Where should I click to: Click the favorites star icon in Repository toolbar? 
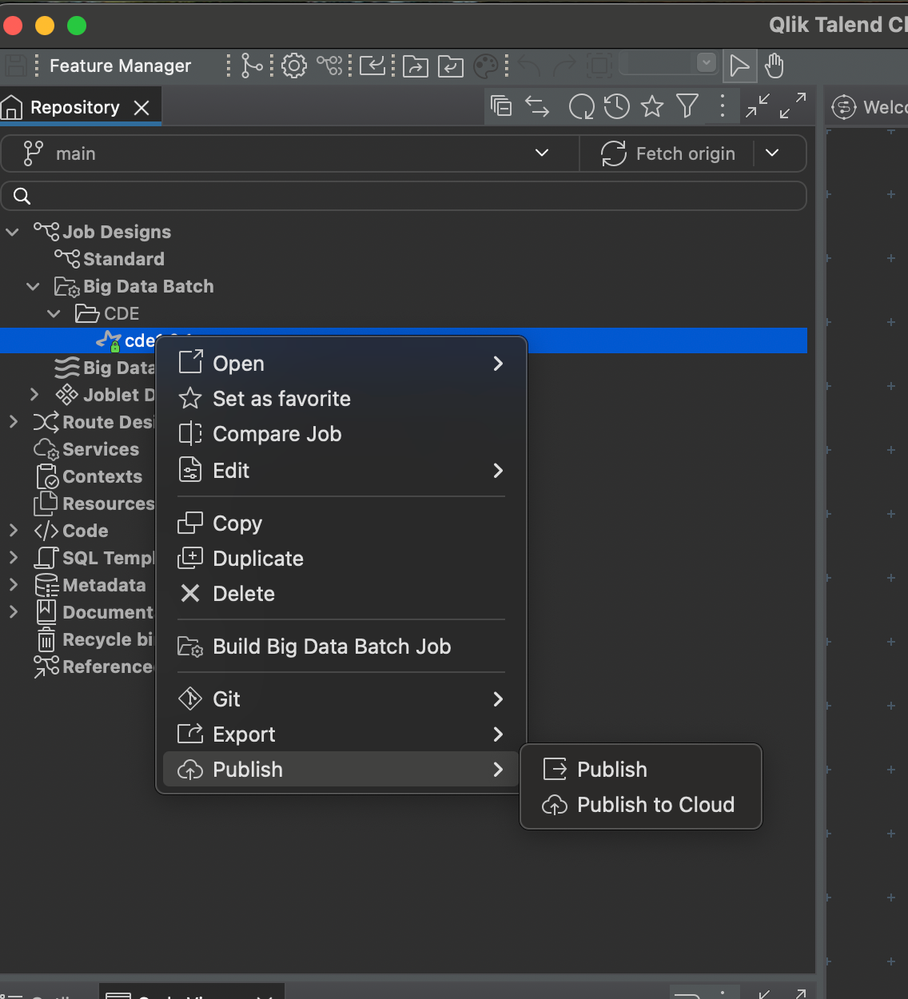click(x=652, y=106)
